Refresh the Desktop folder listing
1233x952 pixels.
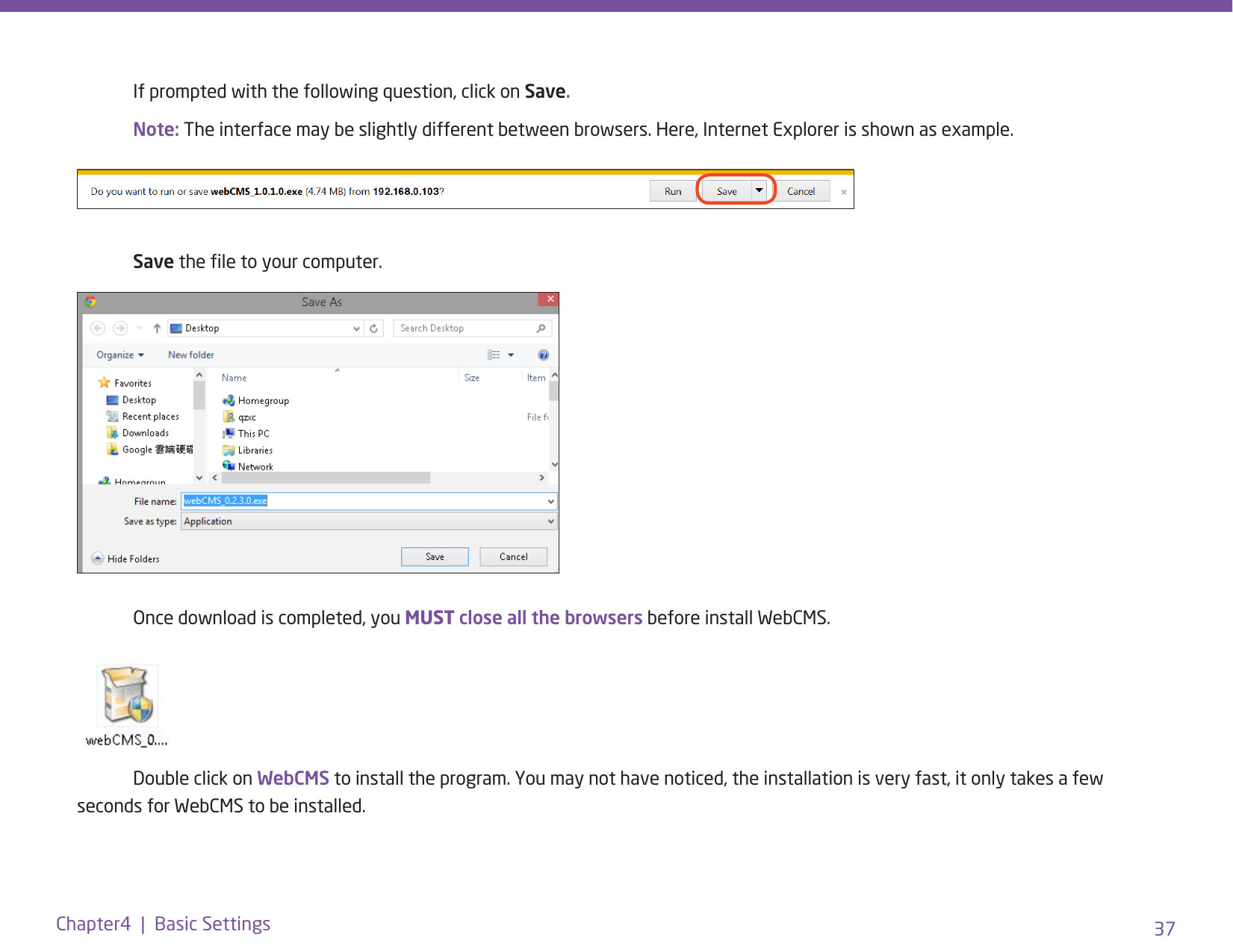[374, 329]
